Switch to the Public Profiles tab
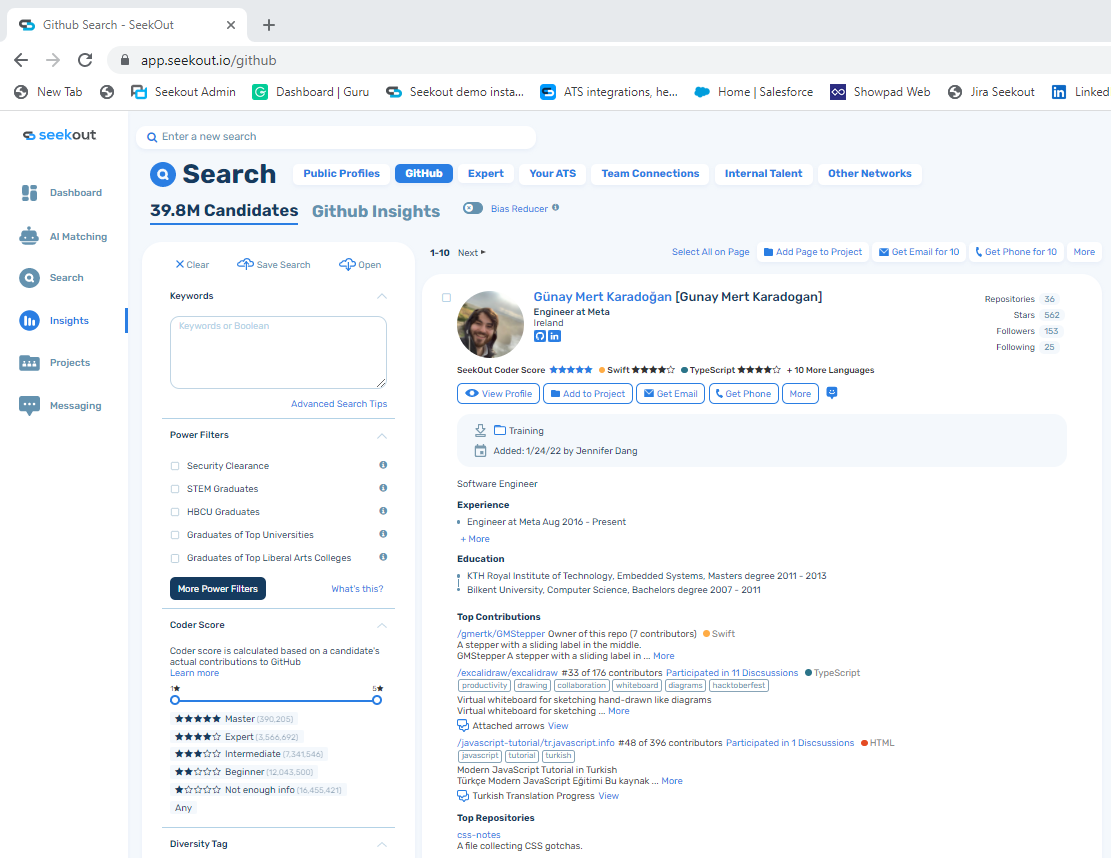1111x858 pixels. (x=341, y=174)
